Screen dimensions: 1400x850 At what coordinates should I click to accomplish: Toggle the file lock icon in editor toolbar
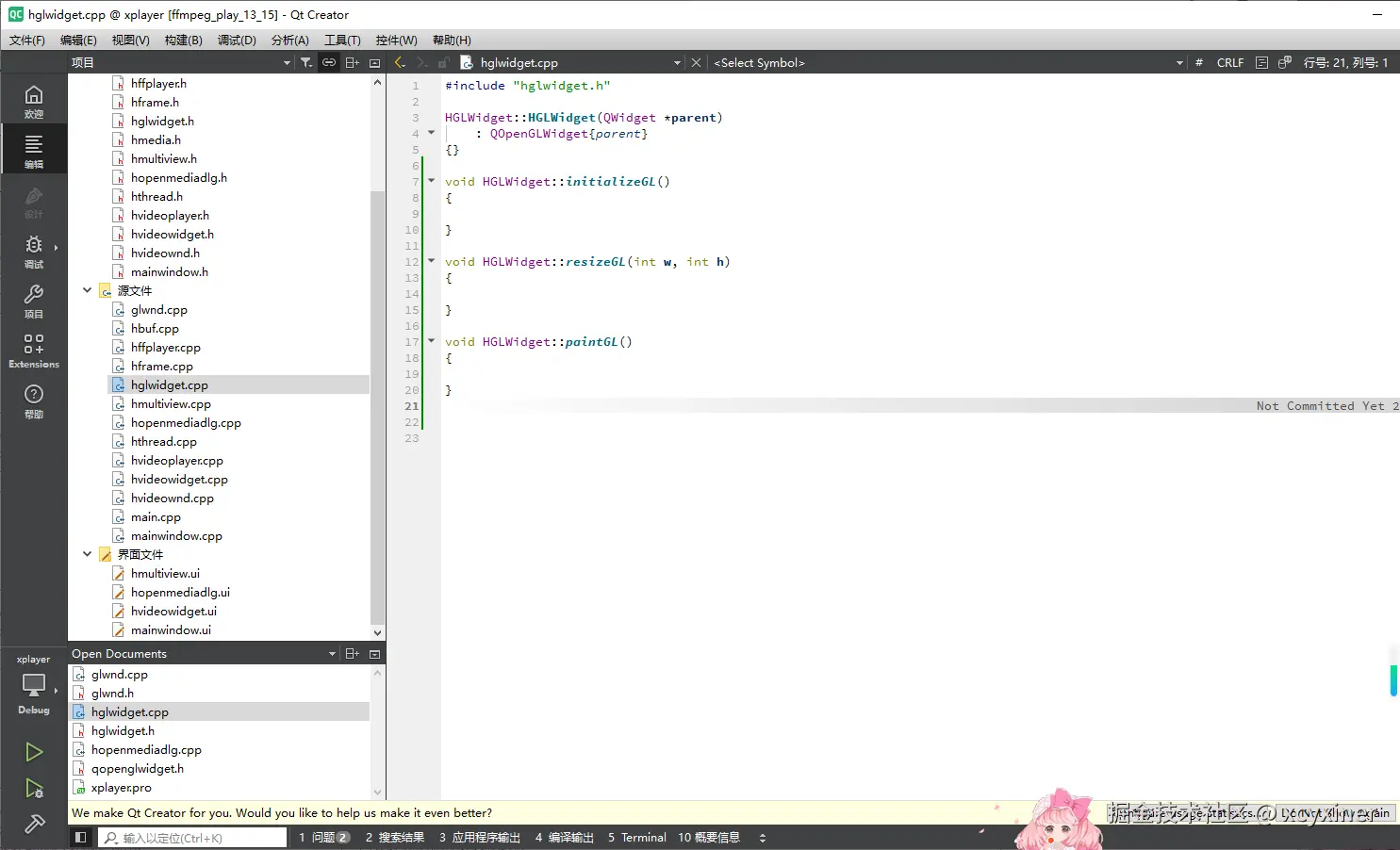(x=443, y=62)
